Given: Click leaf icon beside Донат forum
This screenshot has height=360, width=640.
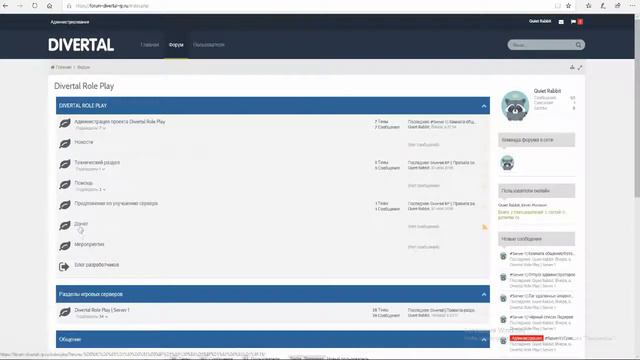Looking at the screenshot, I should point(64,225).
